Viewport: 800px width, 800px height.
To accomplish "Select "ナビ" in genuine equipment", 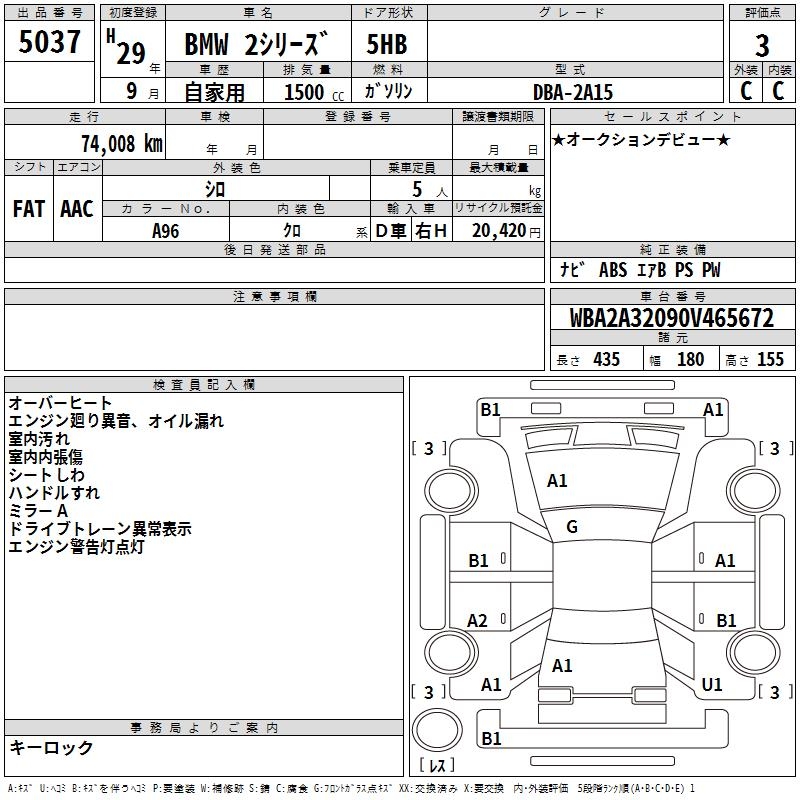I will 572,269.
